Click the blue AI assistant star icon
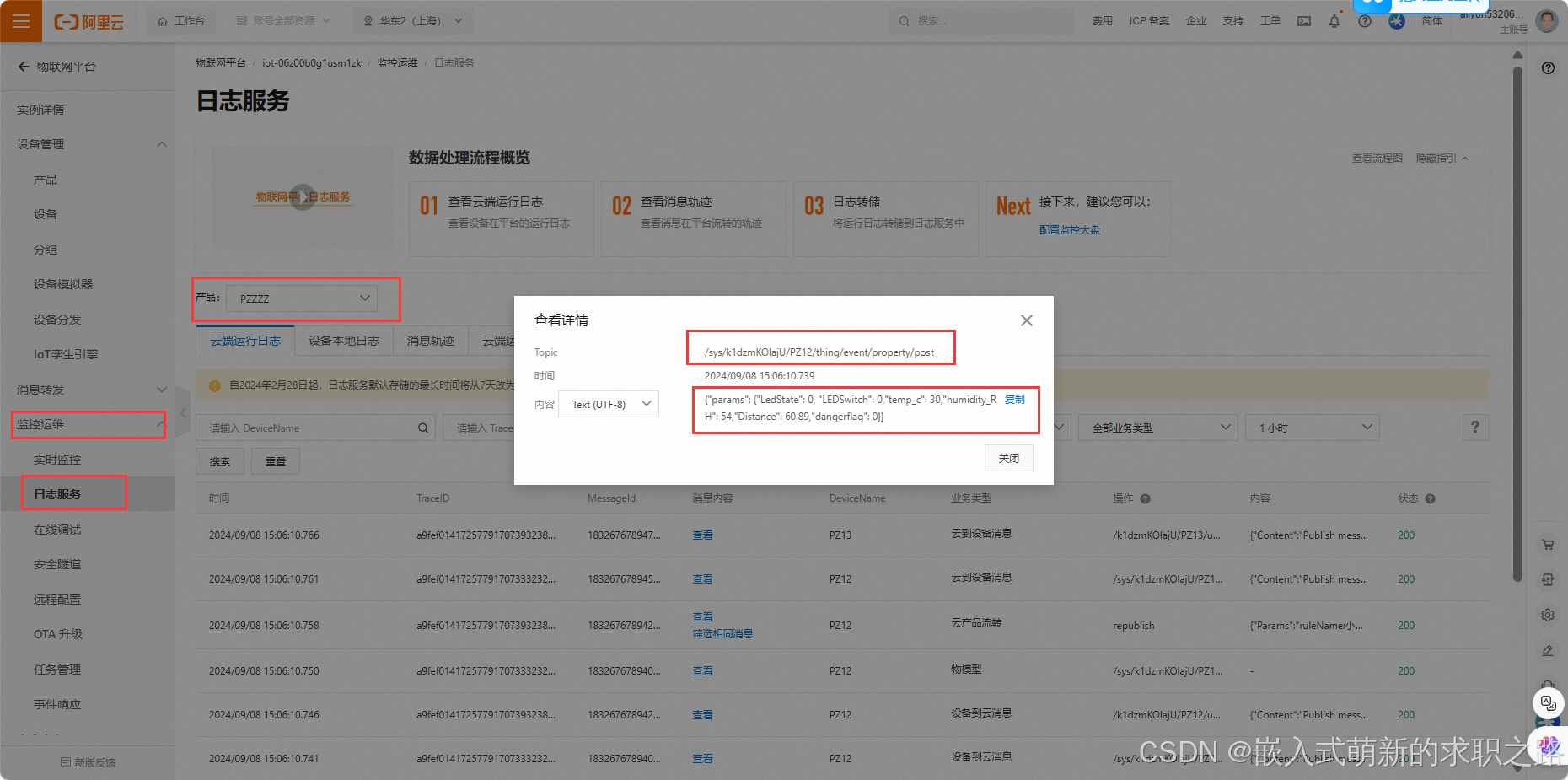1568x780 pixels. click(x=1397, y=21)
